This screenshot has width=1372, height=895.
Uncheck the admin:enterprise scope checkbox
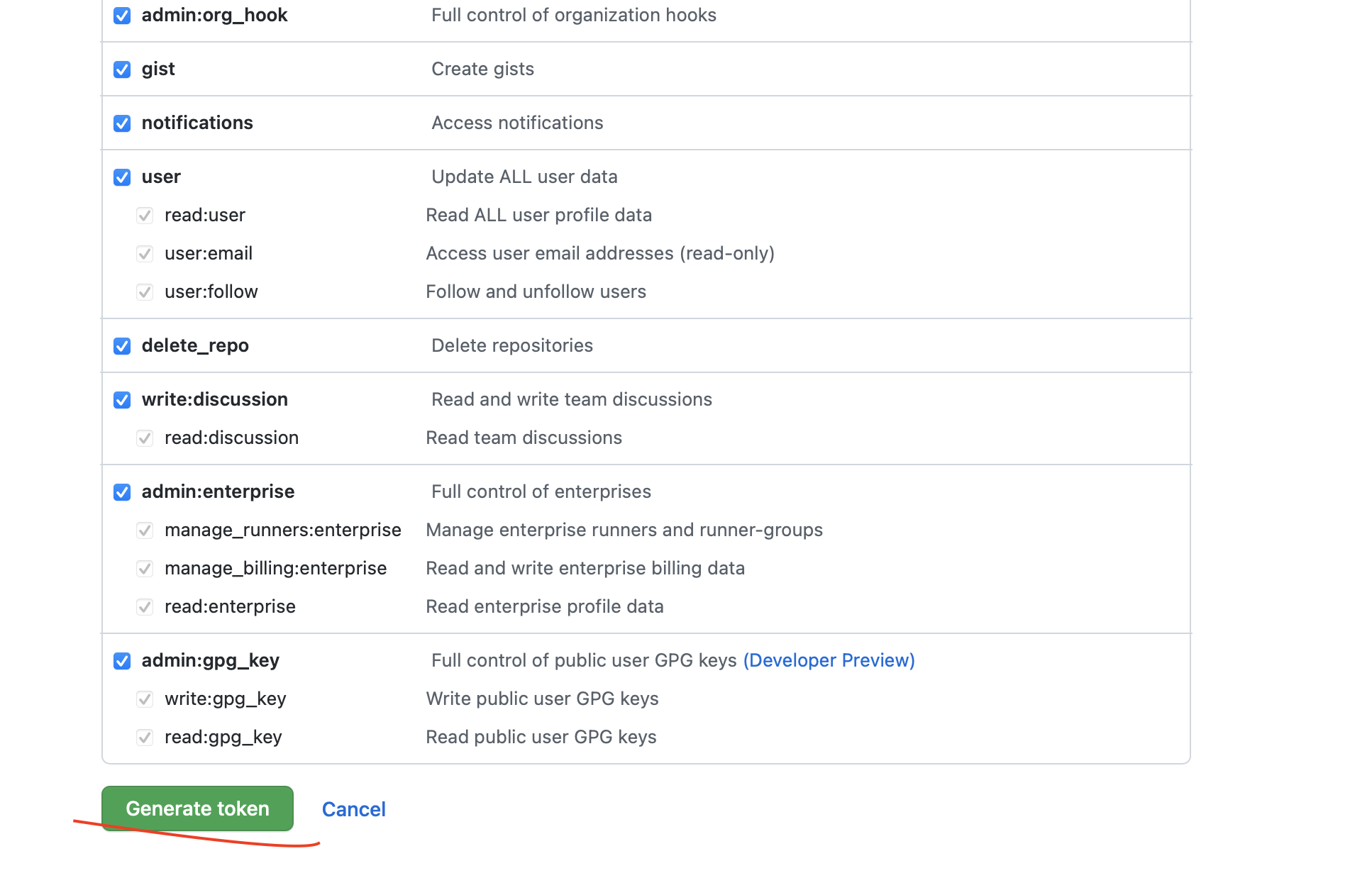122,492
